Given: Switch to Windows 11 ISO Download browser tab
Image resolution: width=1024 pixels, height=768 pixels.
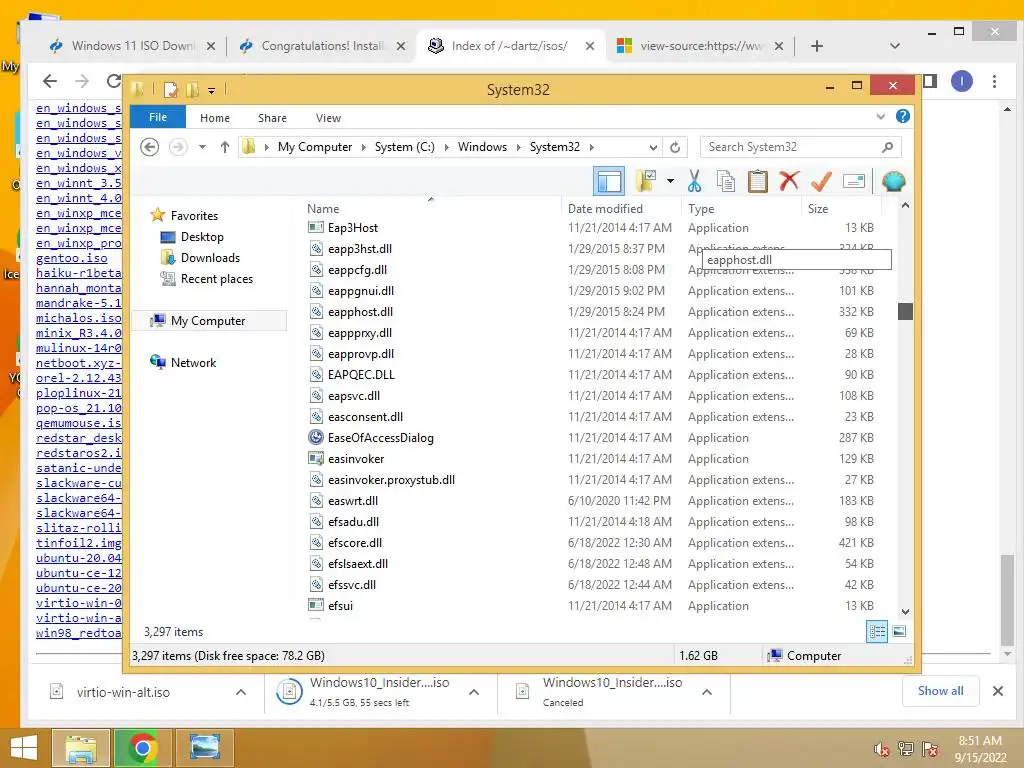Looking at the screenshot, I should 132,46.
